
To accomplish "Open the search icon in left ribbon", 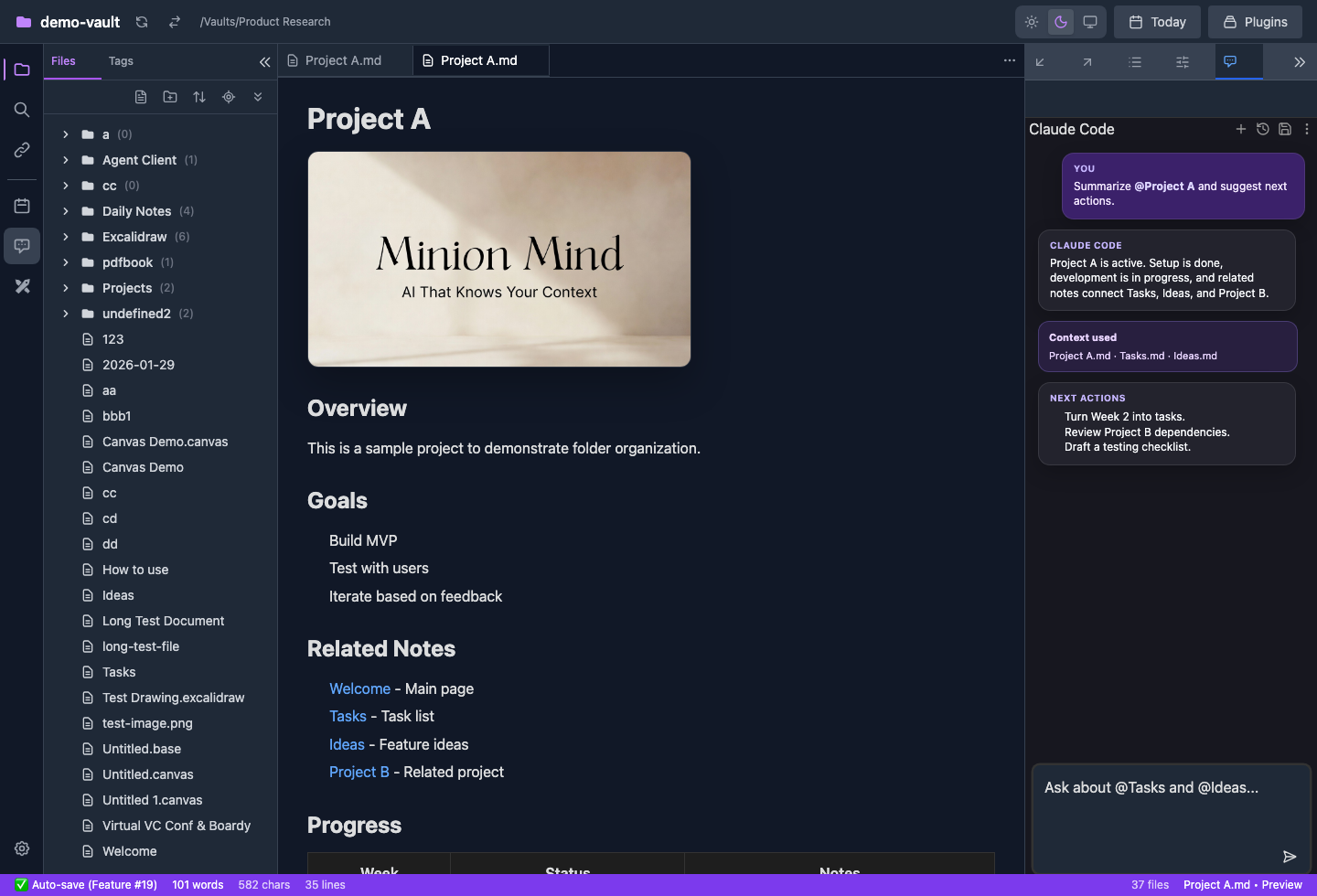I will tap(22, 110).
